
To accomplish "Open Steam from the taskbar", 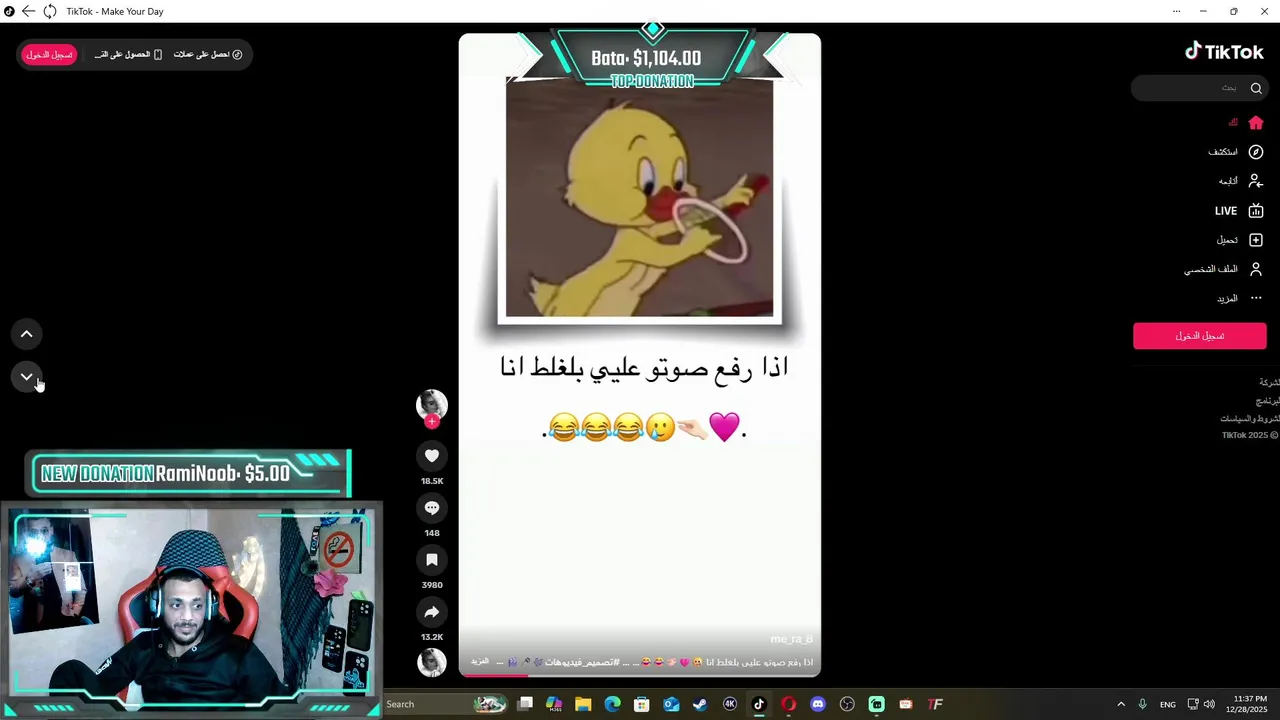I will pyautogui.click(x=700, y=704).
